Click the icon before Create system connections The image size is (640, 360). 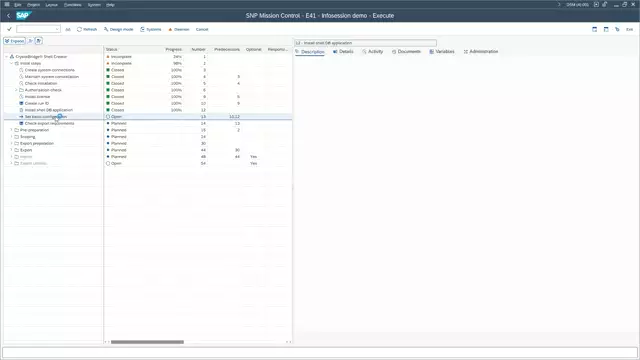tap(21, 70)
